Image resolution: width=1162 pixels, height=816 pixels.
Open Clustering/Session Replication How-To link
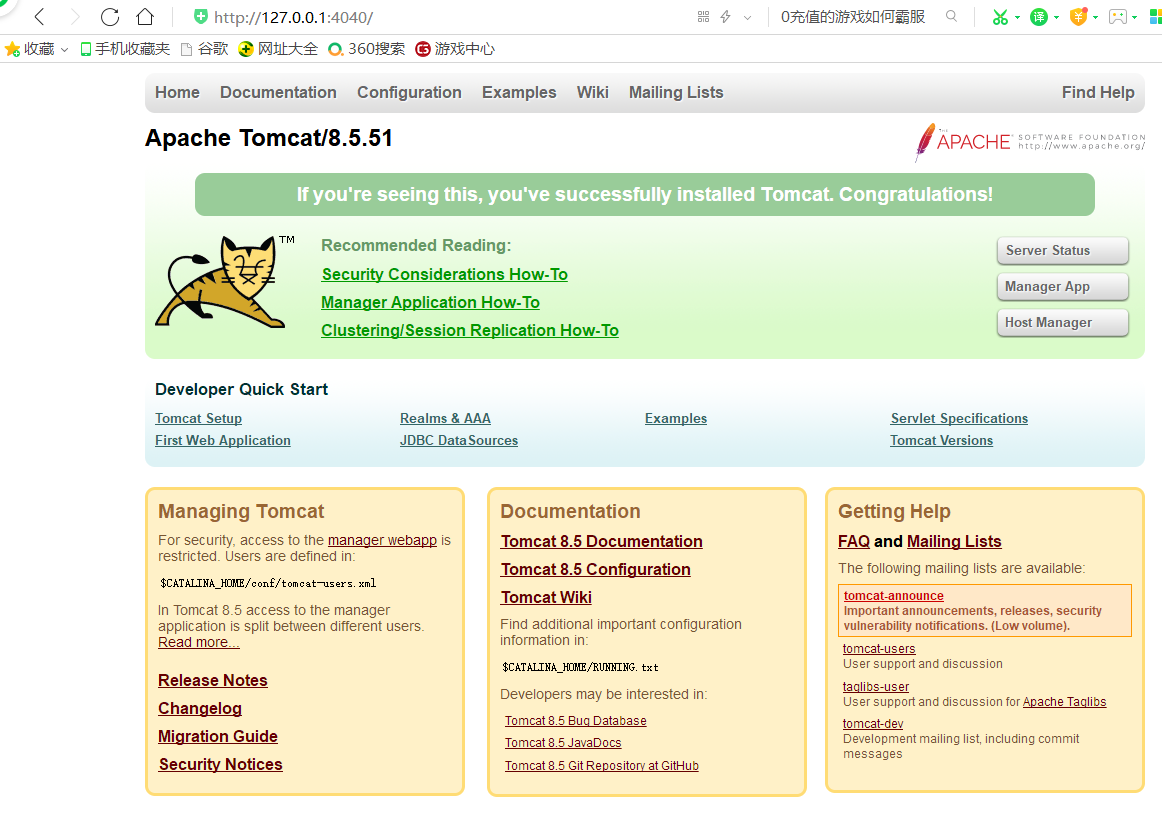(470, 331)
